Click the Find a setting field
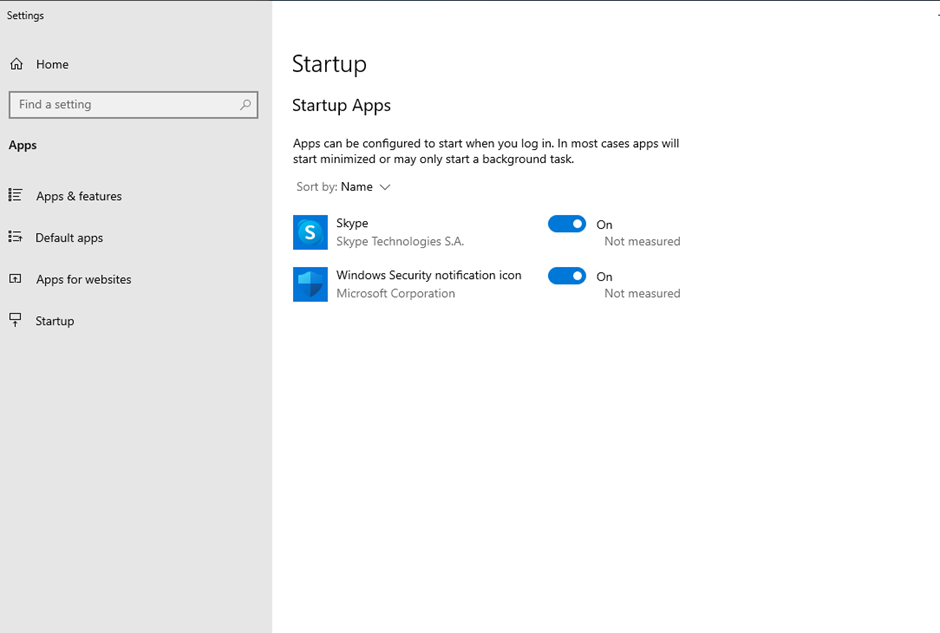This screenshot has width=940, height=633. point(133,105)
